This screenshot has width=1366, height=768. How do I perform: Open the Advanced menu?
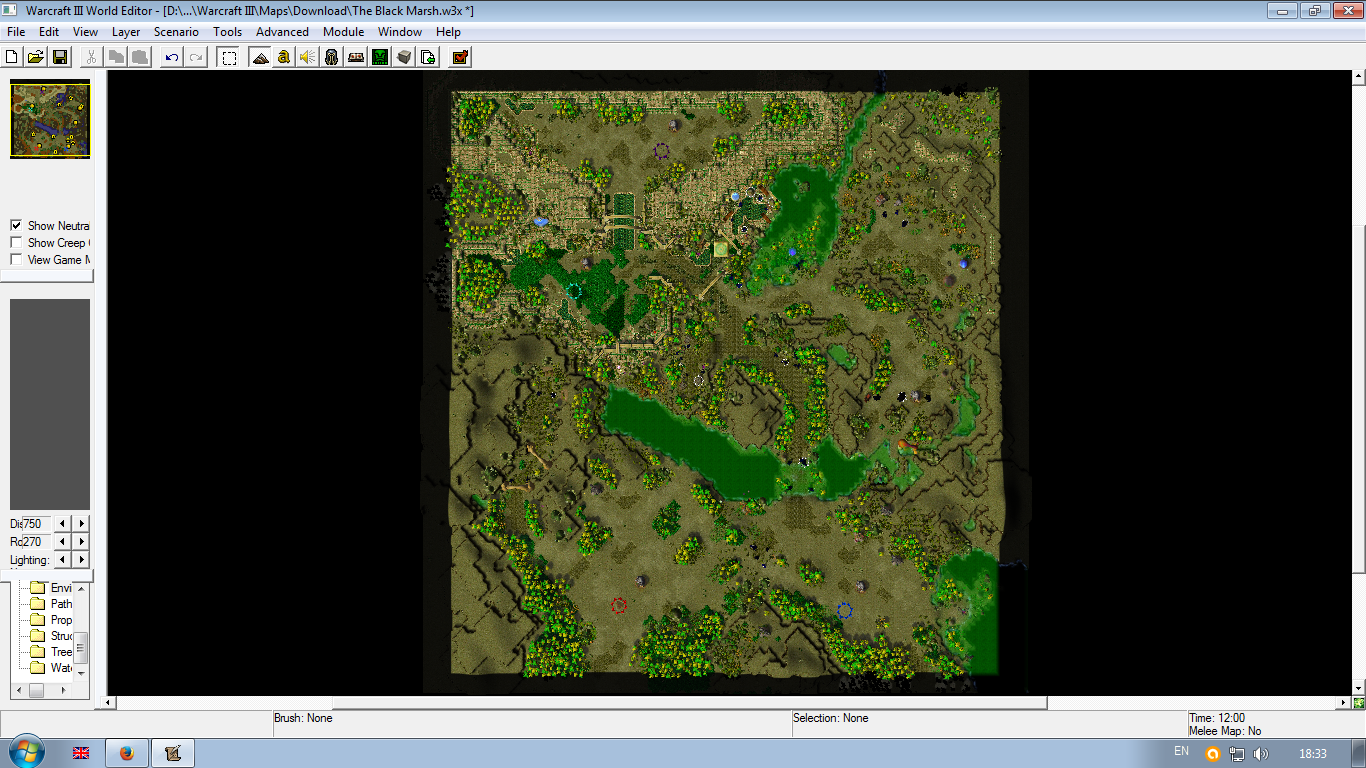point(282,32)
